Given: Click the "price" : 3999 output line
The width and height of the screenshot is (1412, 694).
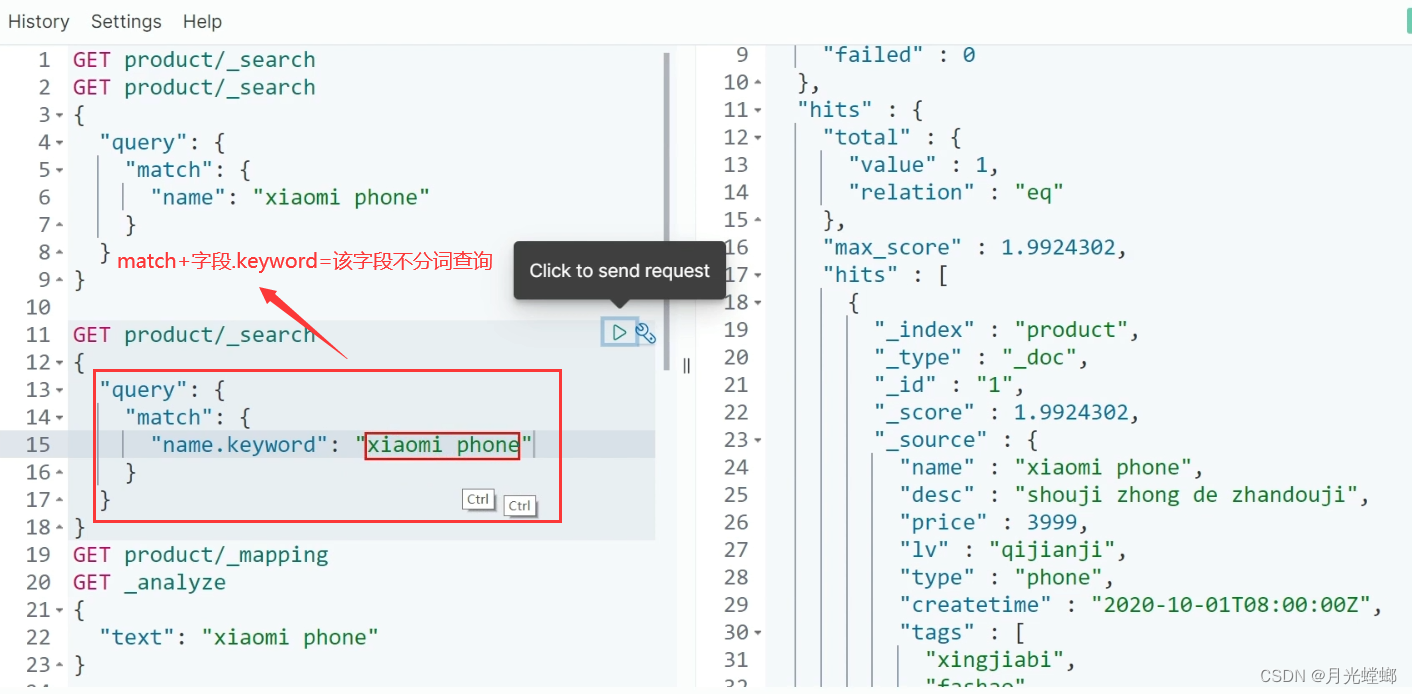Looking at the screenshot, I should coord(994,522).
